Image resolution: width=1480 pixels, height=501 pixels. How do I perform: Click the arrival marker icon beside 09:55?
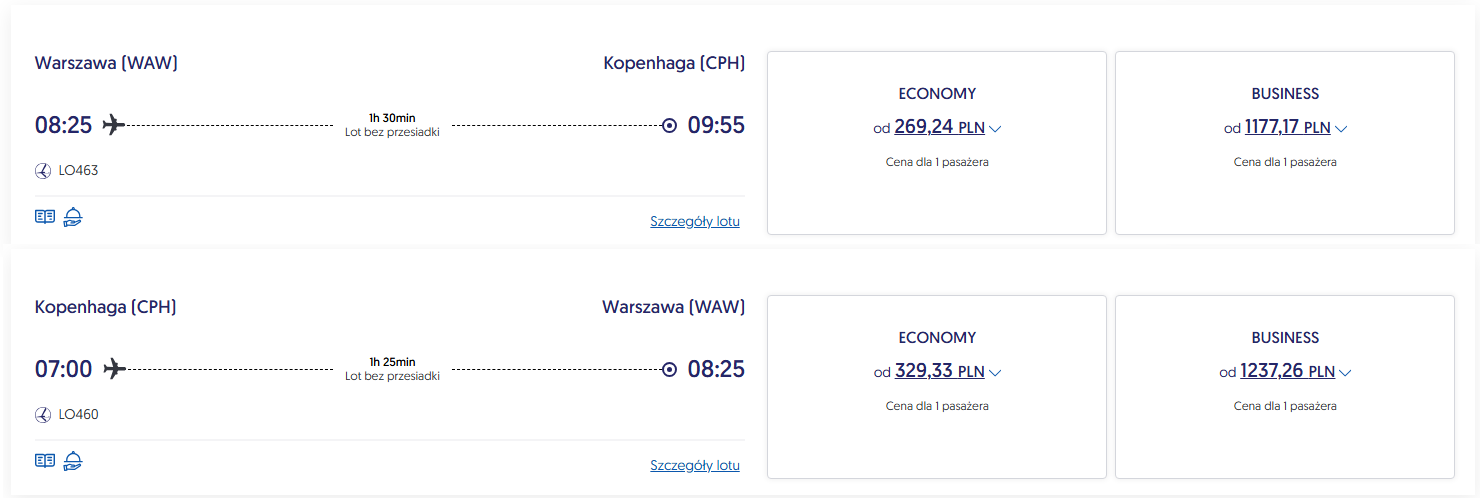(670, 125)
